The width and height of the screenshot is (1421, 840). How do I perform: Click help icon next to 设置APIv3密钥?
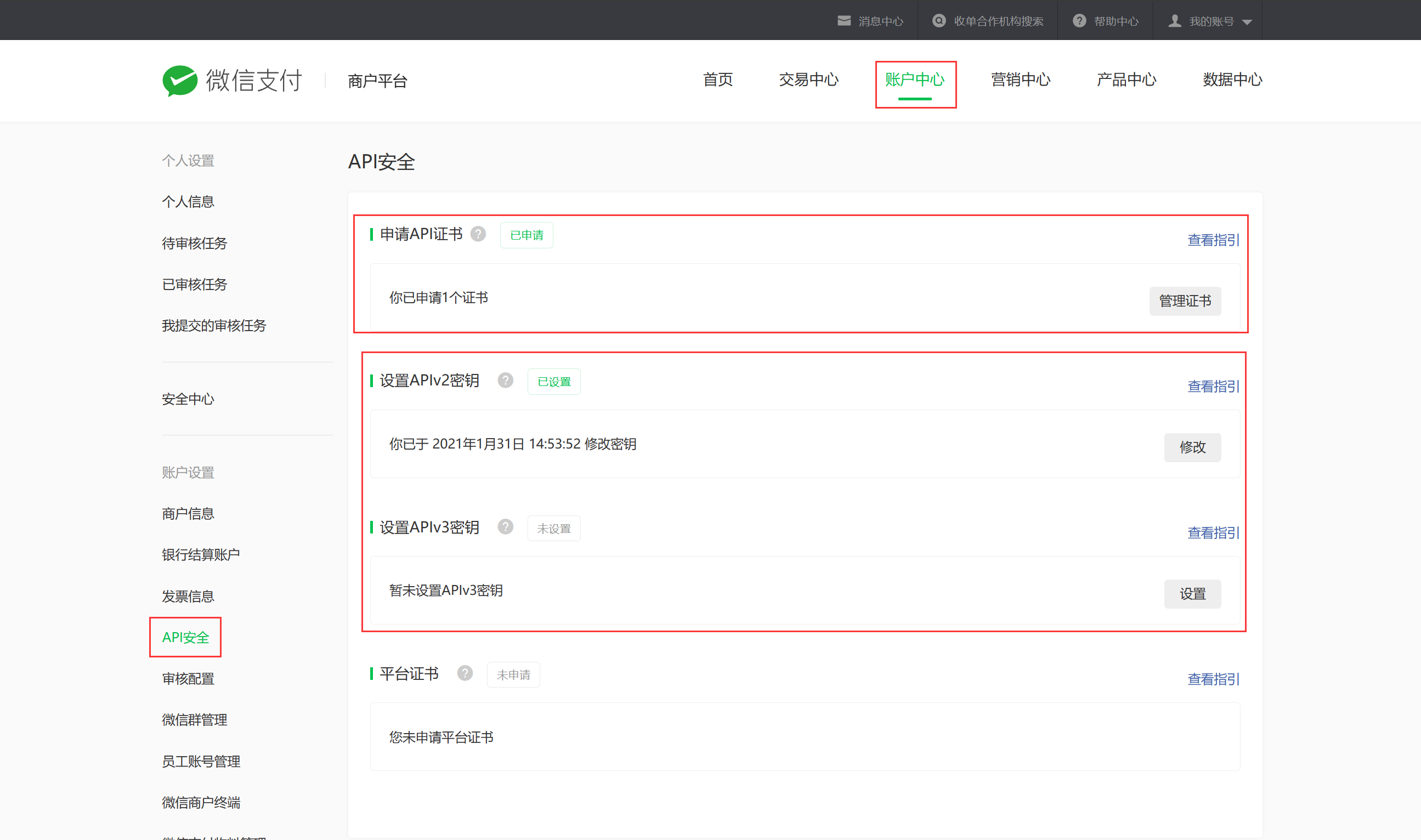506,527
